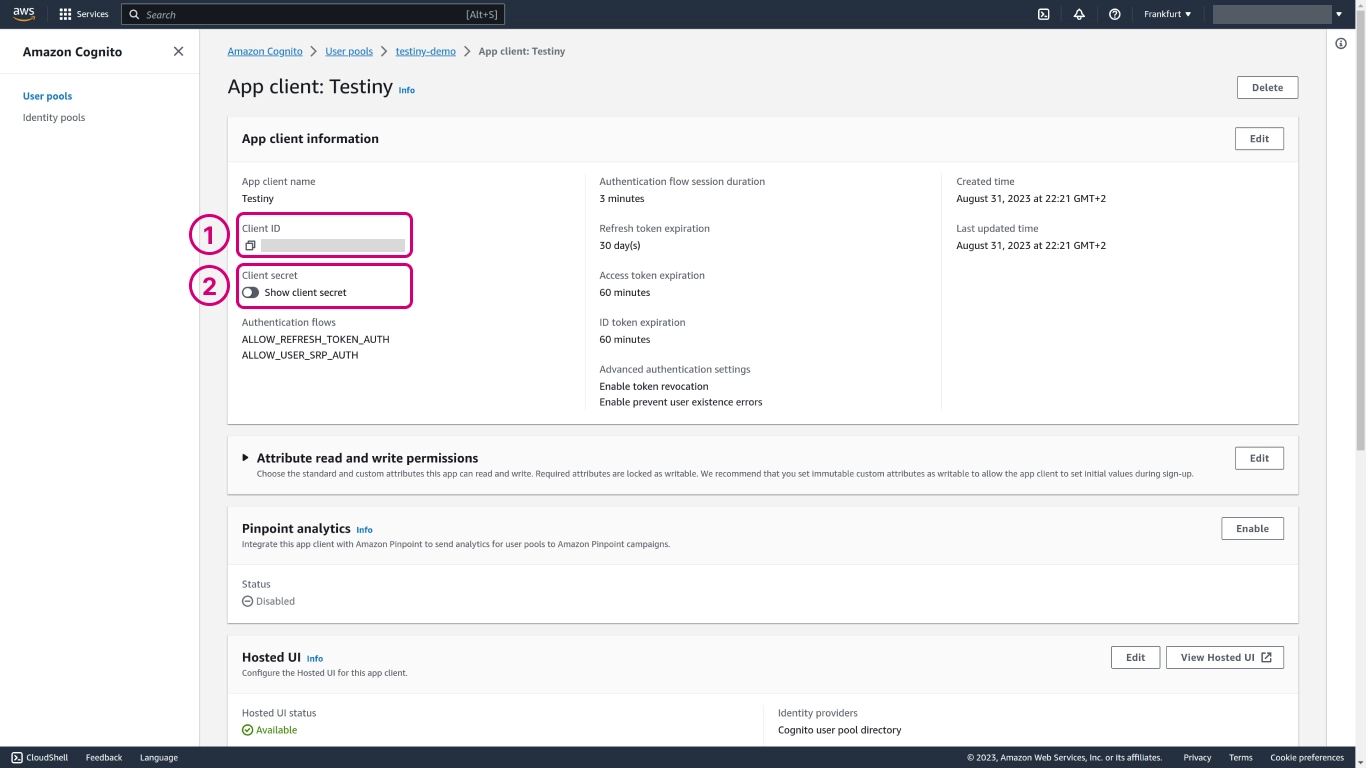Open the Services grid menu

pyautogui.click(x=84, y=15)
